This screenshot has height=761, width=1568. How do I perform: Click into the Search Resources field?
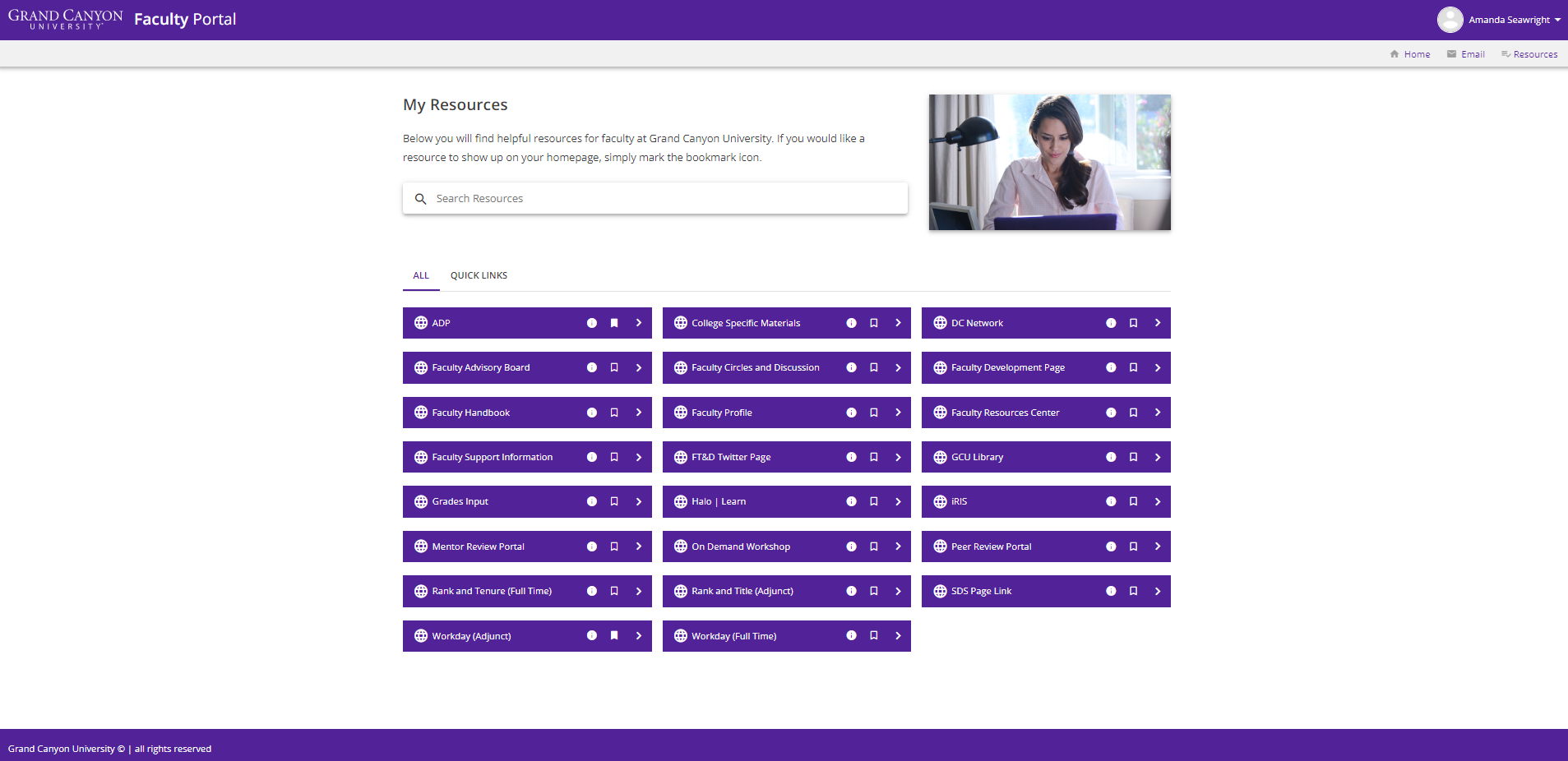655,199
